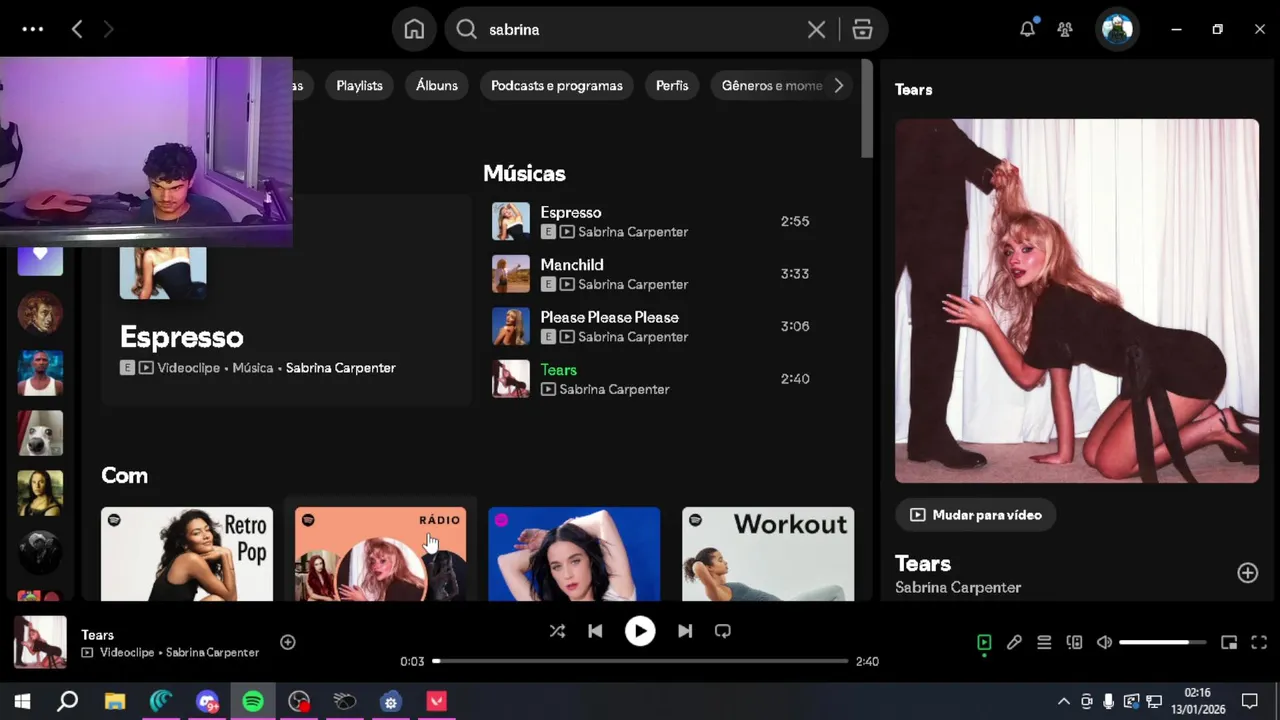
Task: Select the Gêneros e momentos filter
Action: pyautogui.click(x=772, y=85)
